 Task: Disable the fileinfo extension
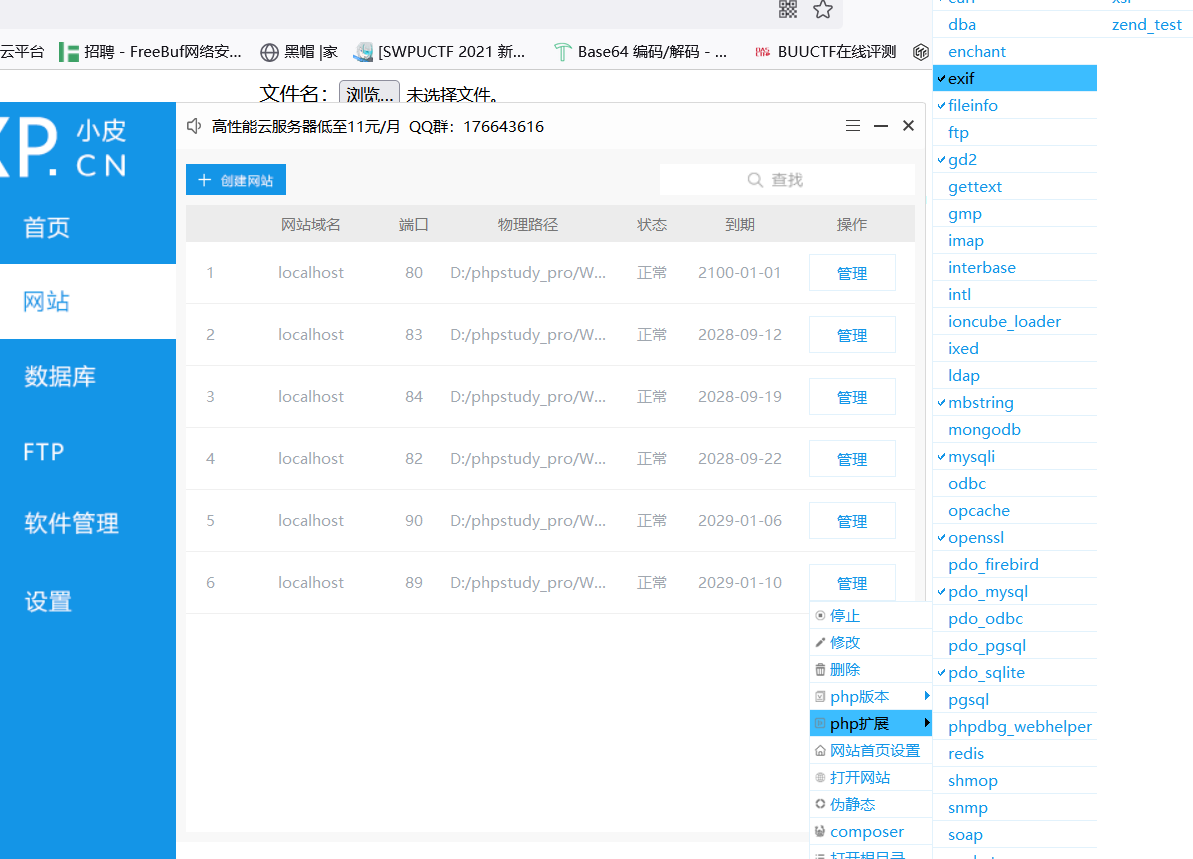(x=1015, y=106)
